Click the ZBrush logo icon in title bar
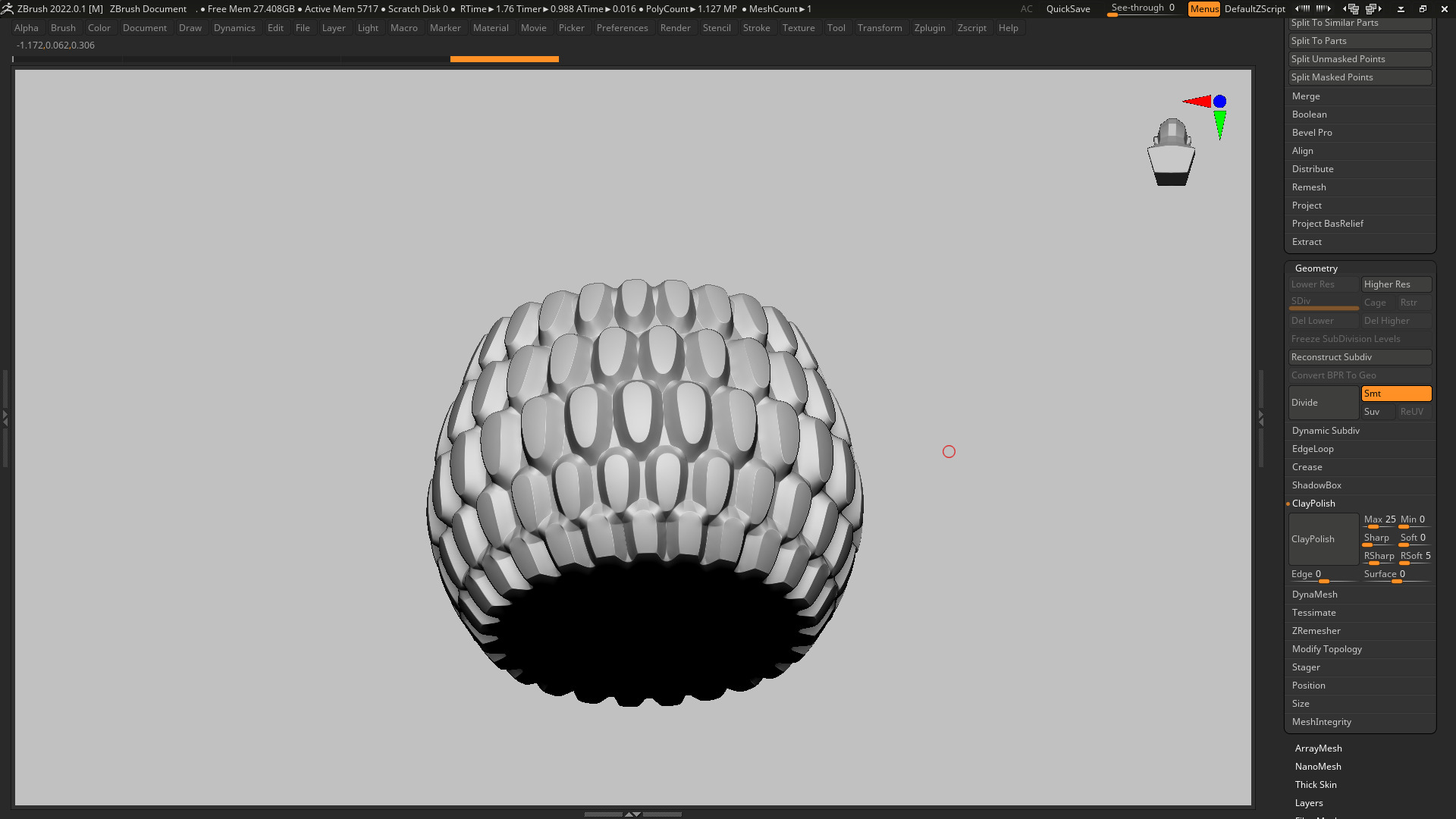 8,9
